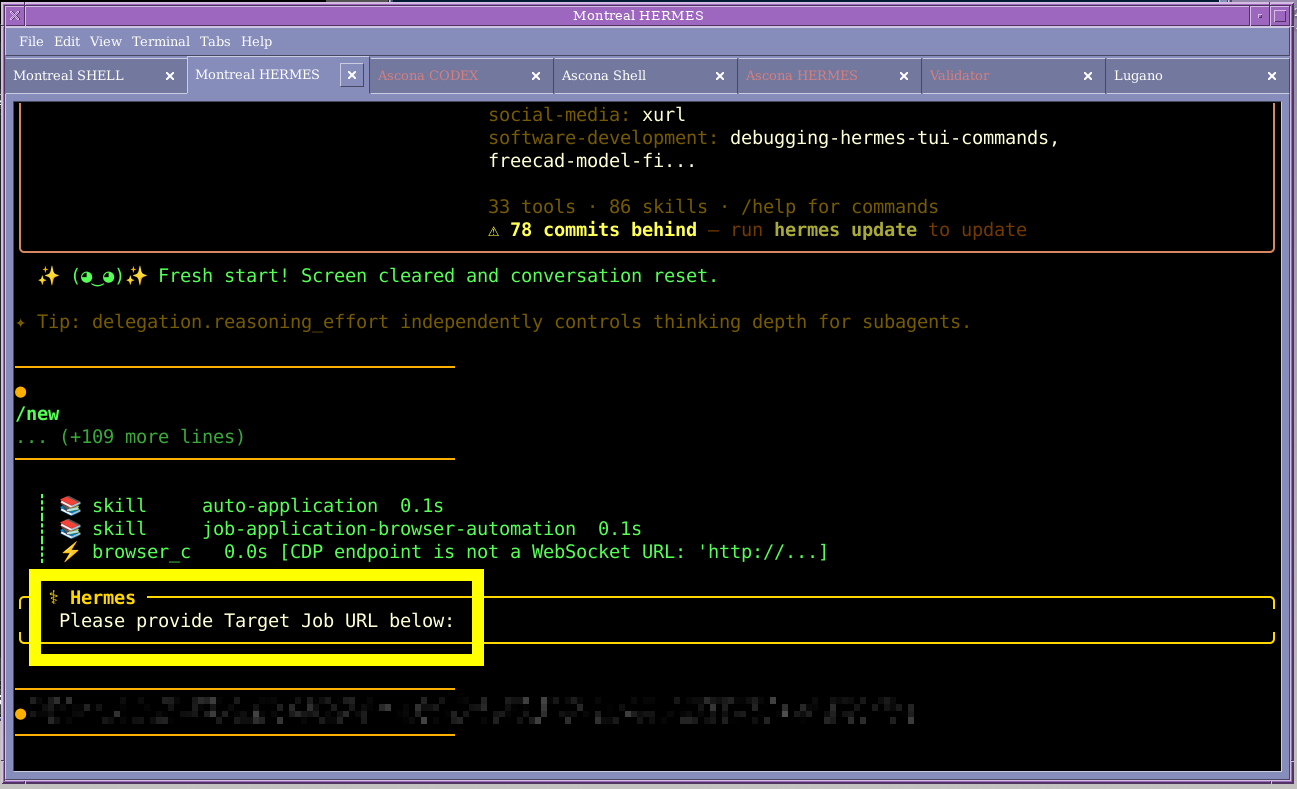
Task: Close the Ascona Shell tab
Action: 720,76
